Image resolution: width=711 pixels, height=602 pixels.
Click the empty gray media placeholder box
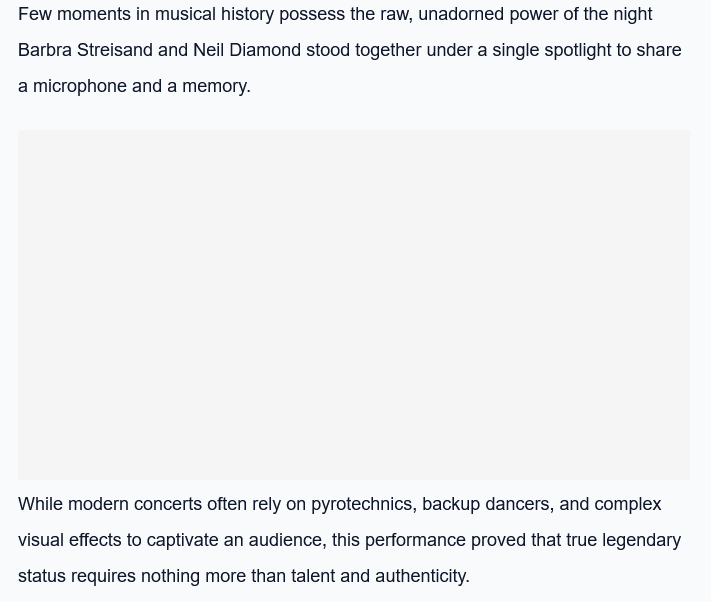coord(353,304)
